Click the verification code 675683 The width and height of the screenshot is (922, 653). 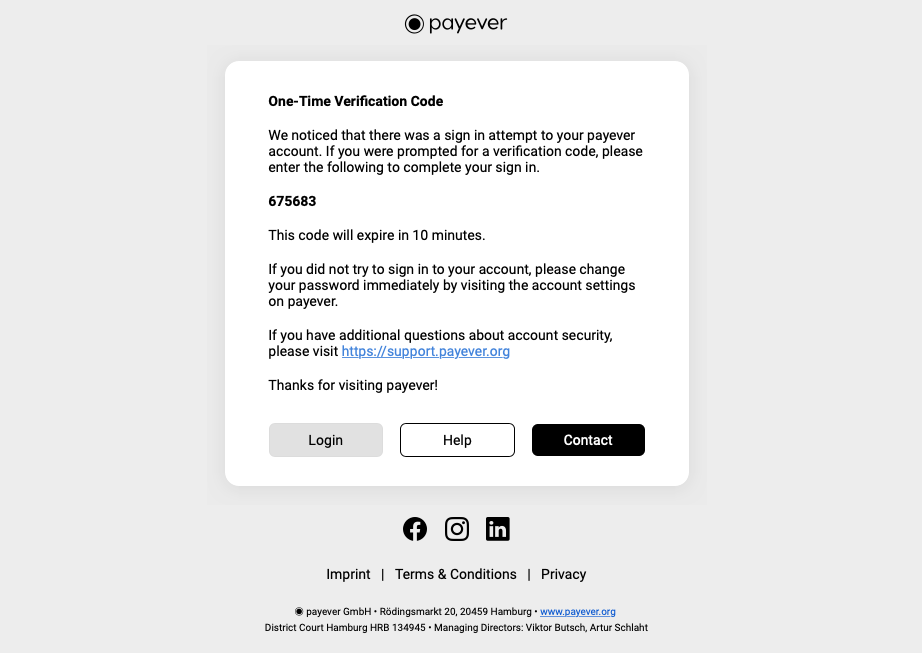click(292, 202)
